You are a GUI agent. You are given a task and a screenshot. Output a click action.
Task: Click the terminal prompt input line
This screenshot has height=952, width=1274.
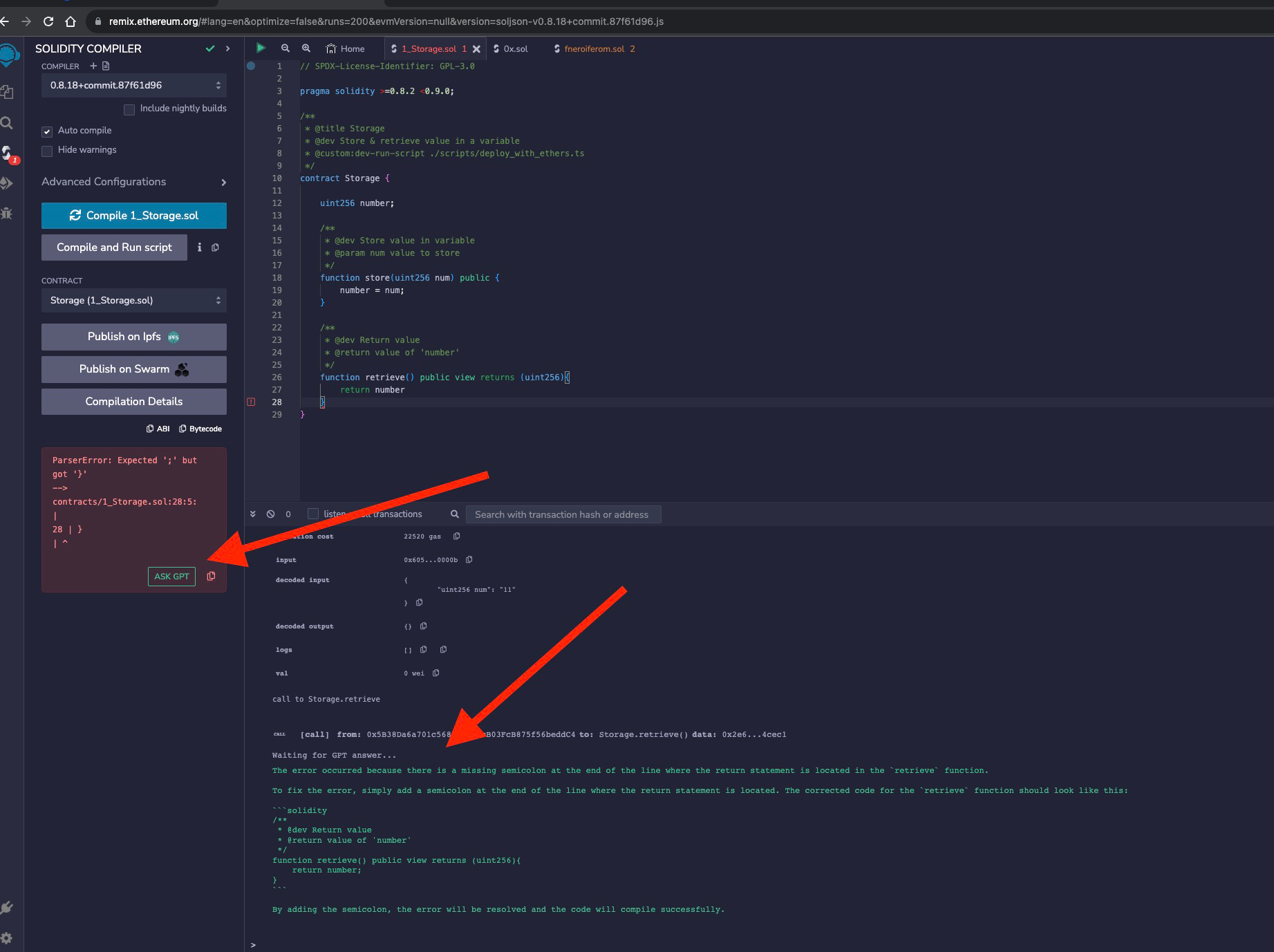(760, 944)
